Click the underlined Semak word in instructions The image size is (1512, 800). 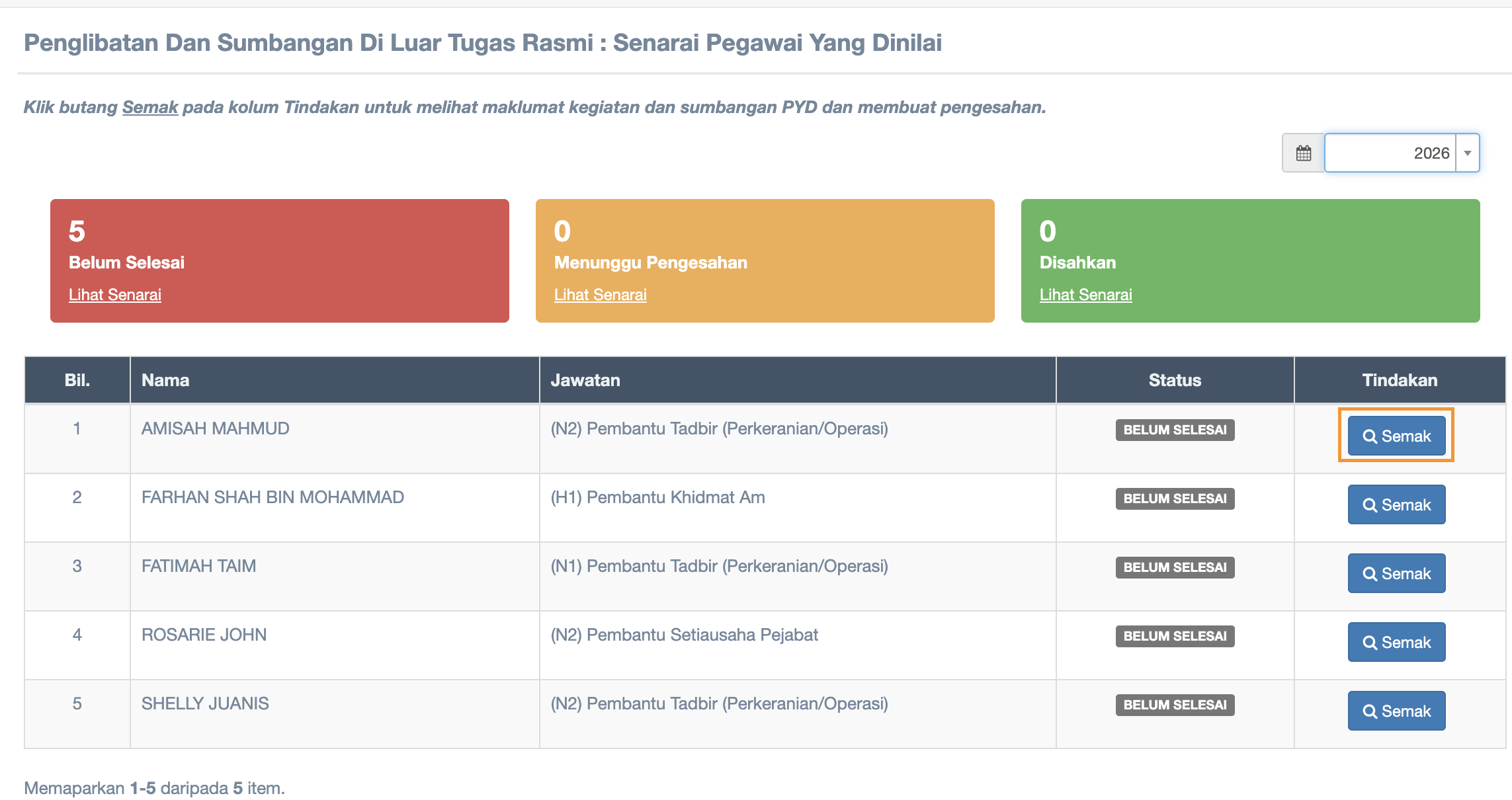click(x=150, y=107)
